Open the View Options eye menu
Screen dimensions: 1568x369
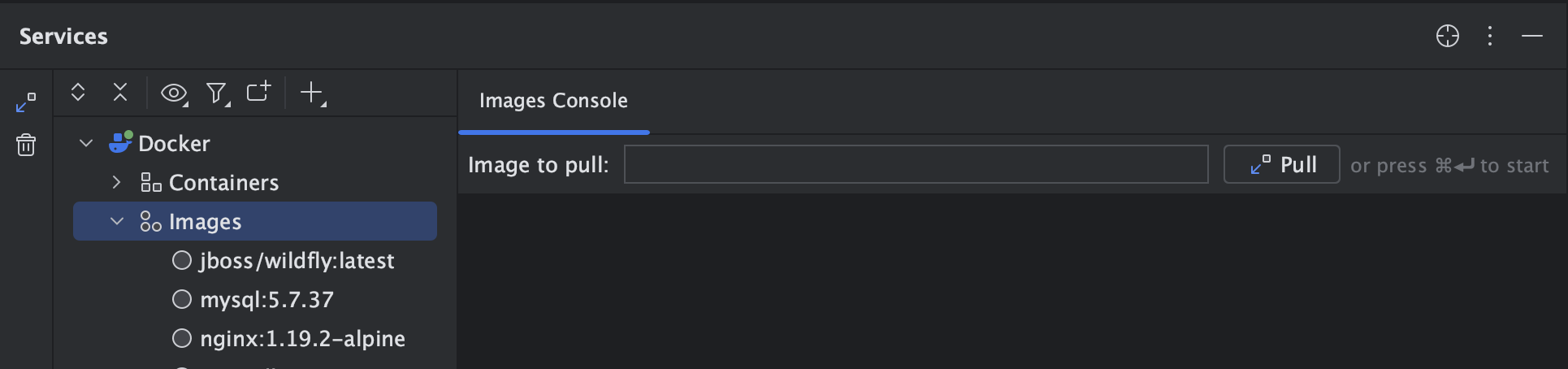[173, 93]
